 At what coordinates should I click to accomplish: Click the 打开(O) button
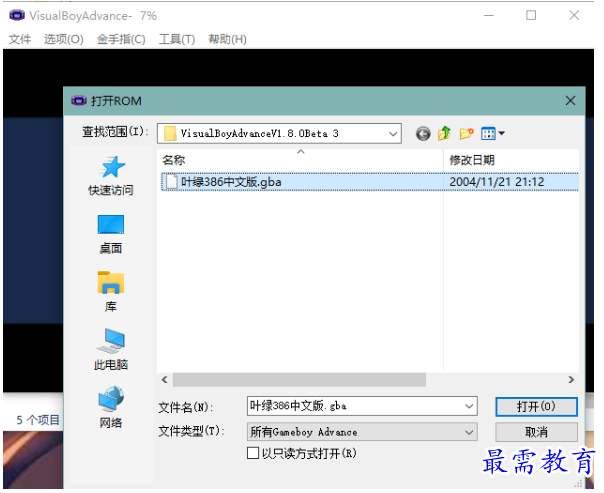pos(536,407)
